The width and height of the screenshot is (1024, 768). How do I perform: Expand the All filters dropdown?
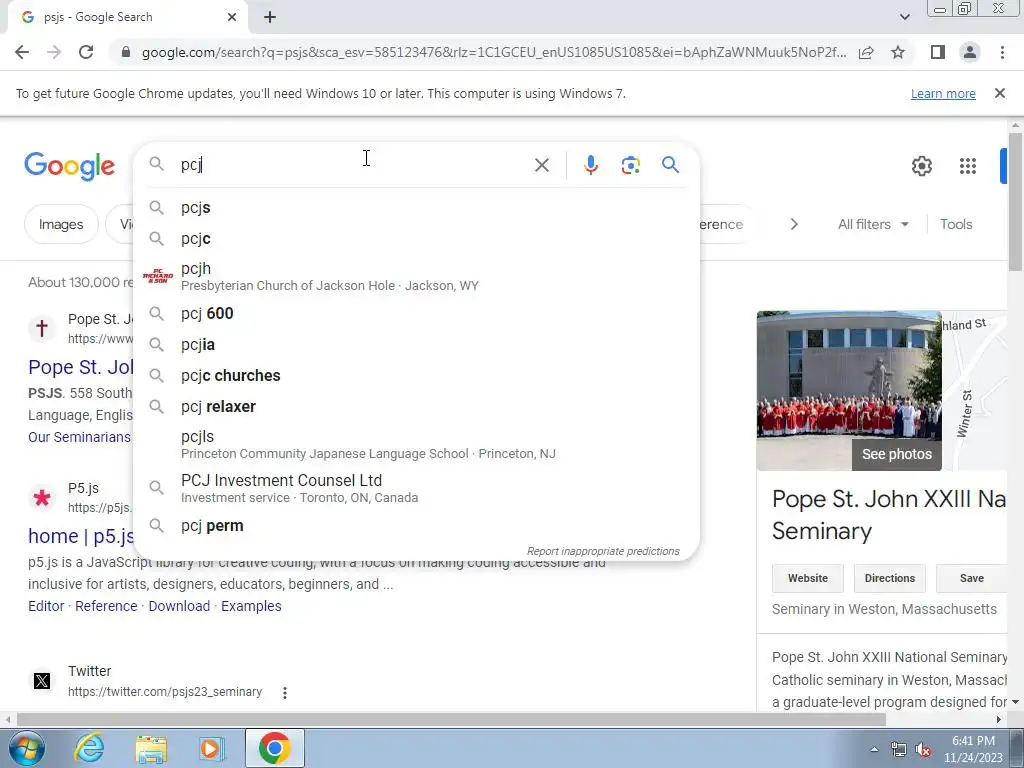click(873, 224)
